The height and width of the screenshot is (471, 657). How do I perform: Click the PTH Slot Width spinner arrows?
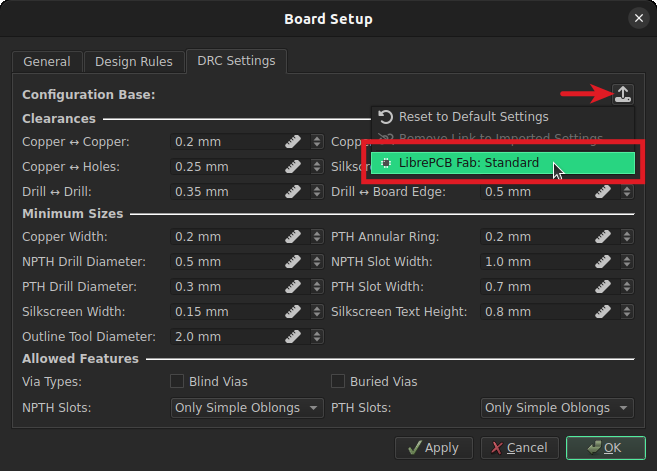(x=627, y=287)
